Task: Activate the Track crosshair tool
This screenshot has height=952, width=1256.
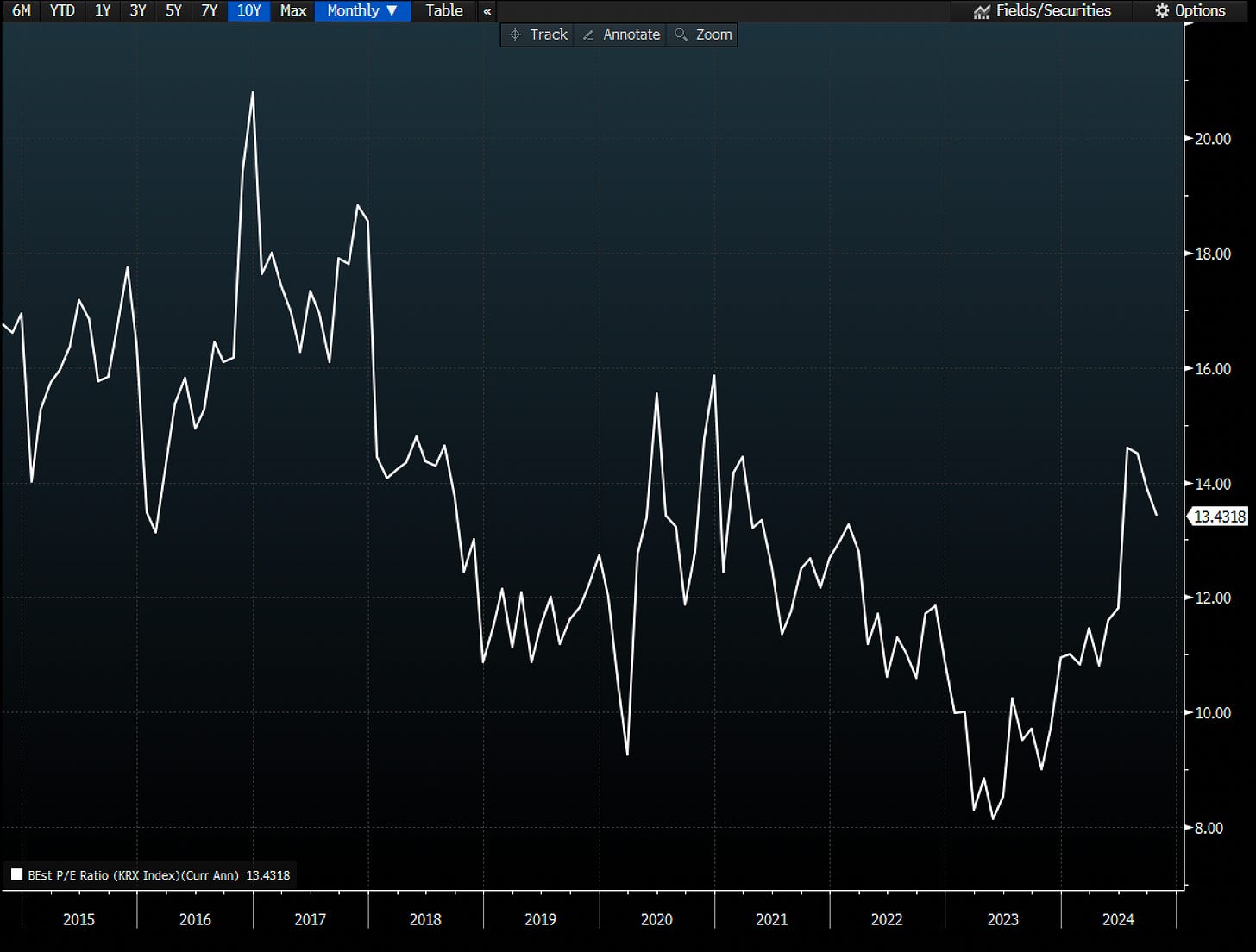Action: click(539, 34)
